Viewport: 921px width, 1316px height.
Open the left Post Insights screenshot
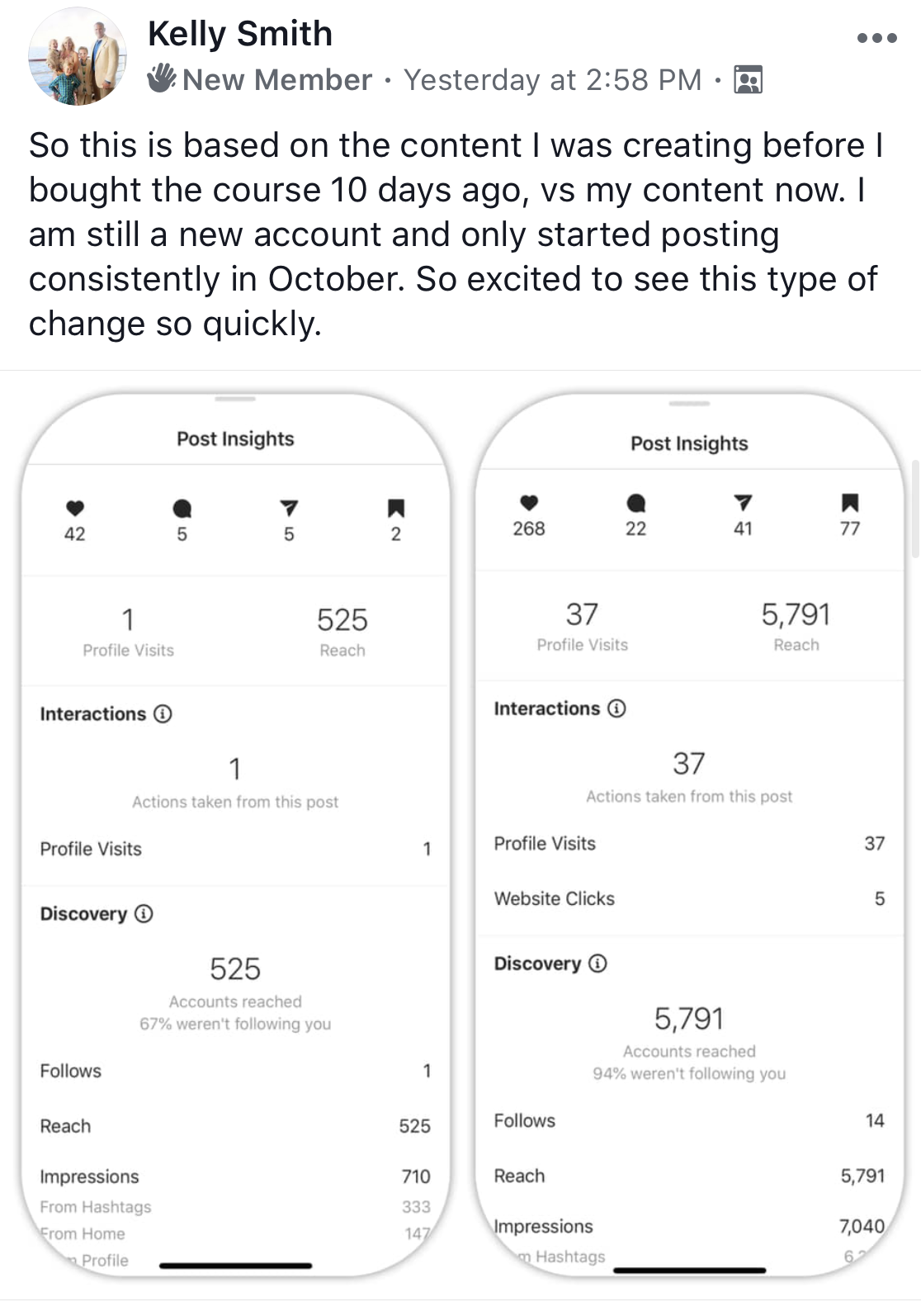[235, 836]
